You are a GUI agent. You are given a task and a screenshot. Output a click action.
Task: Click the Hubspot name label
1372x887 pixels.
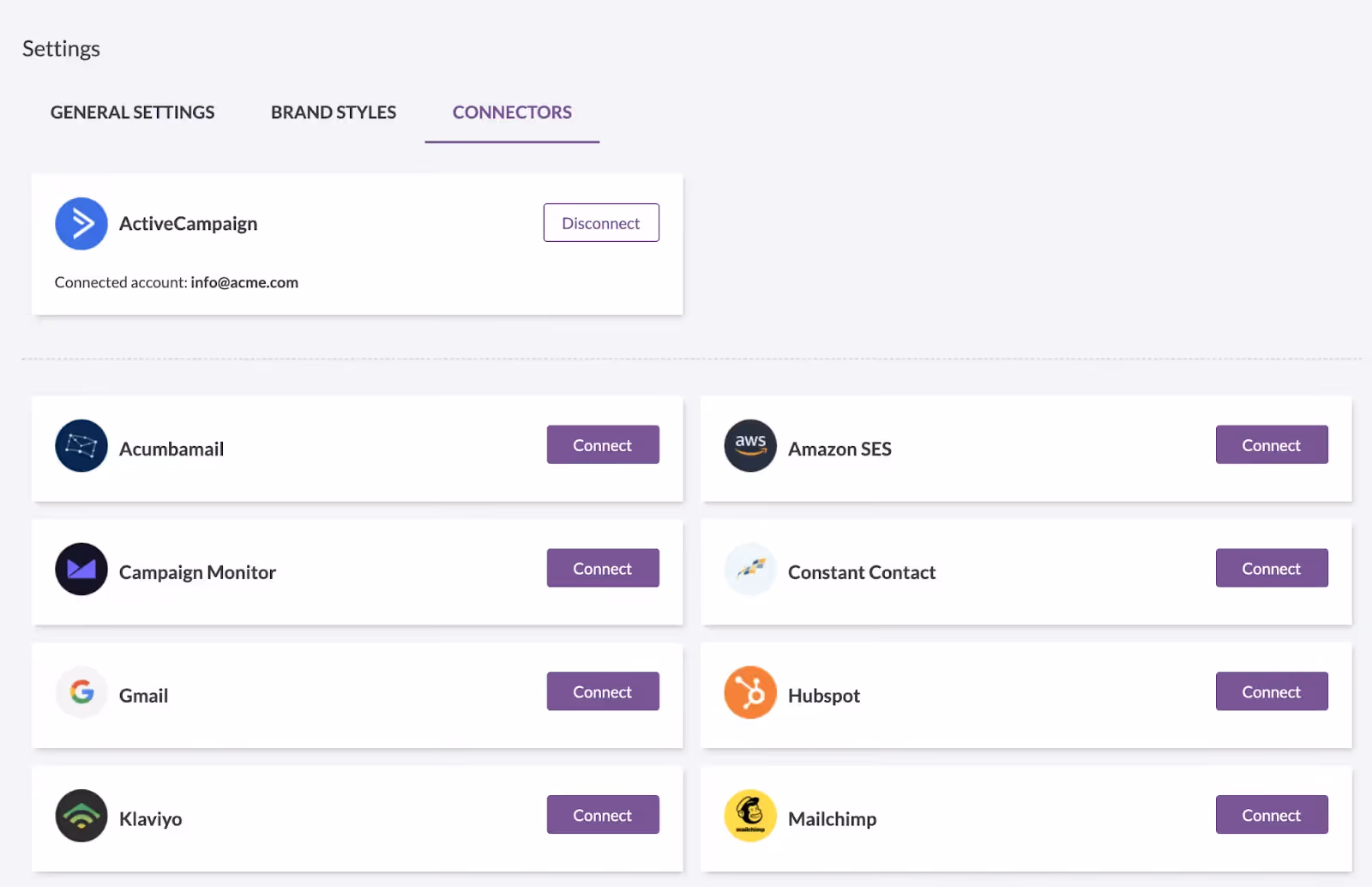[x=824, y=697]
